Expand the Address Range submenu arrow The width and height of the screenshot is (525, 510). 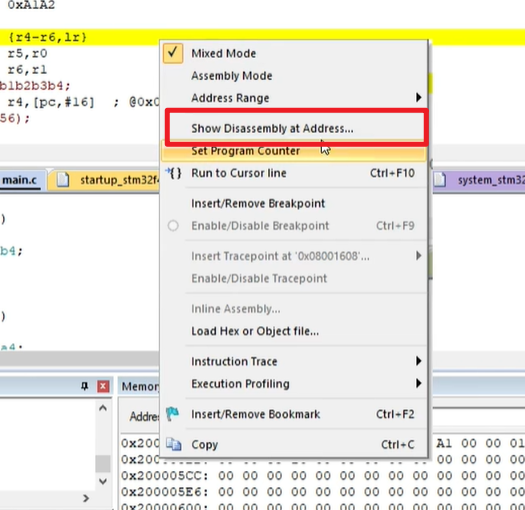[418, 97]
